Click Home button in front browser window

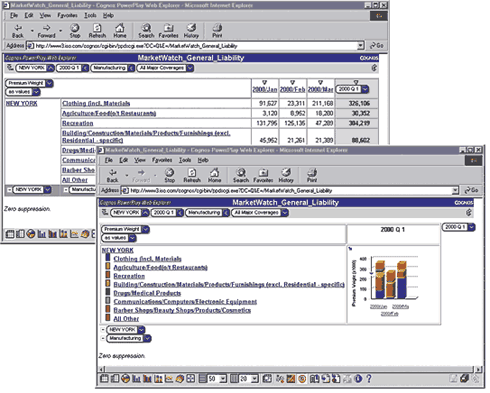(x=214, y=175)
